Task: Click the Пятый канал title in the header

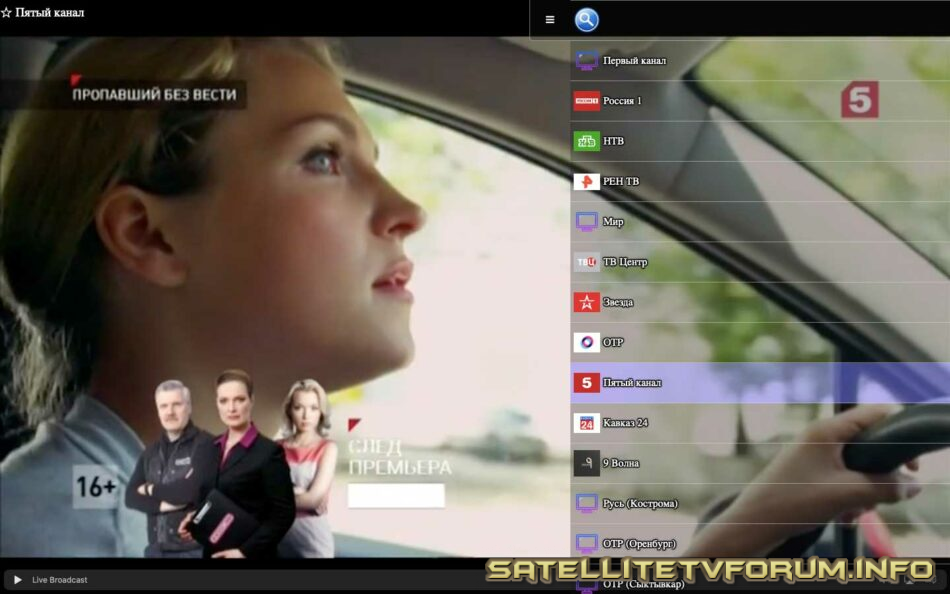Action: pyautogui.click(x=50, y=12)
